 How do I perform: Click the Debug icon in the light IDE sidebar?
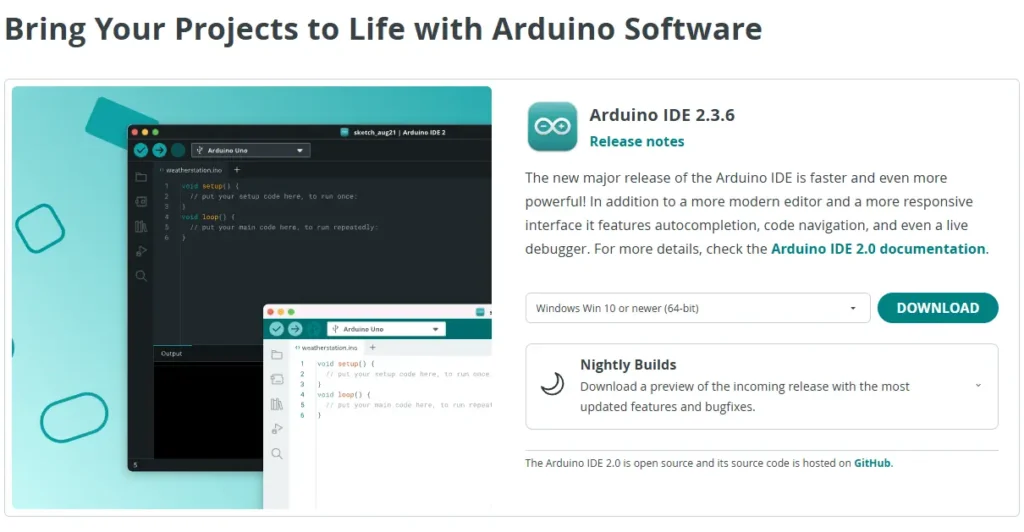(277, 429)
